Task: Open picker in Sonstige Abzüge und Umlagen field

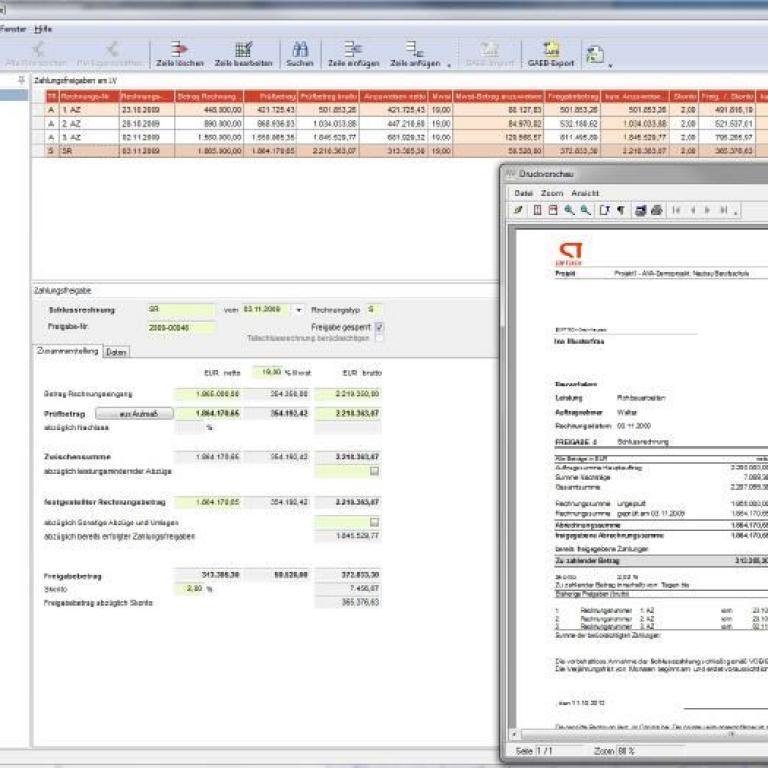Action: [x=374, y=523]
